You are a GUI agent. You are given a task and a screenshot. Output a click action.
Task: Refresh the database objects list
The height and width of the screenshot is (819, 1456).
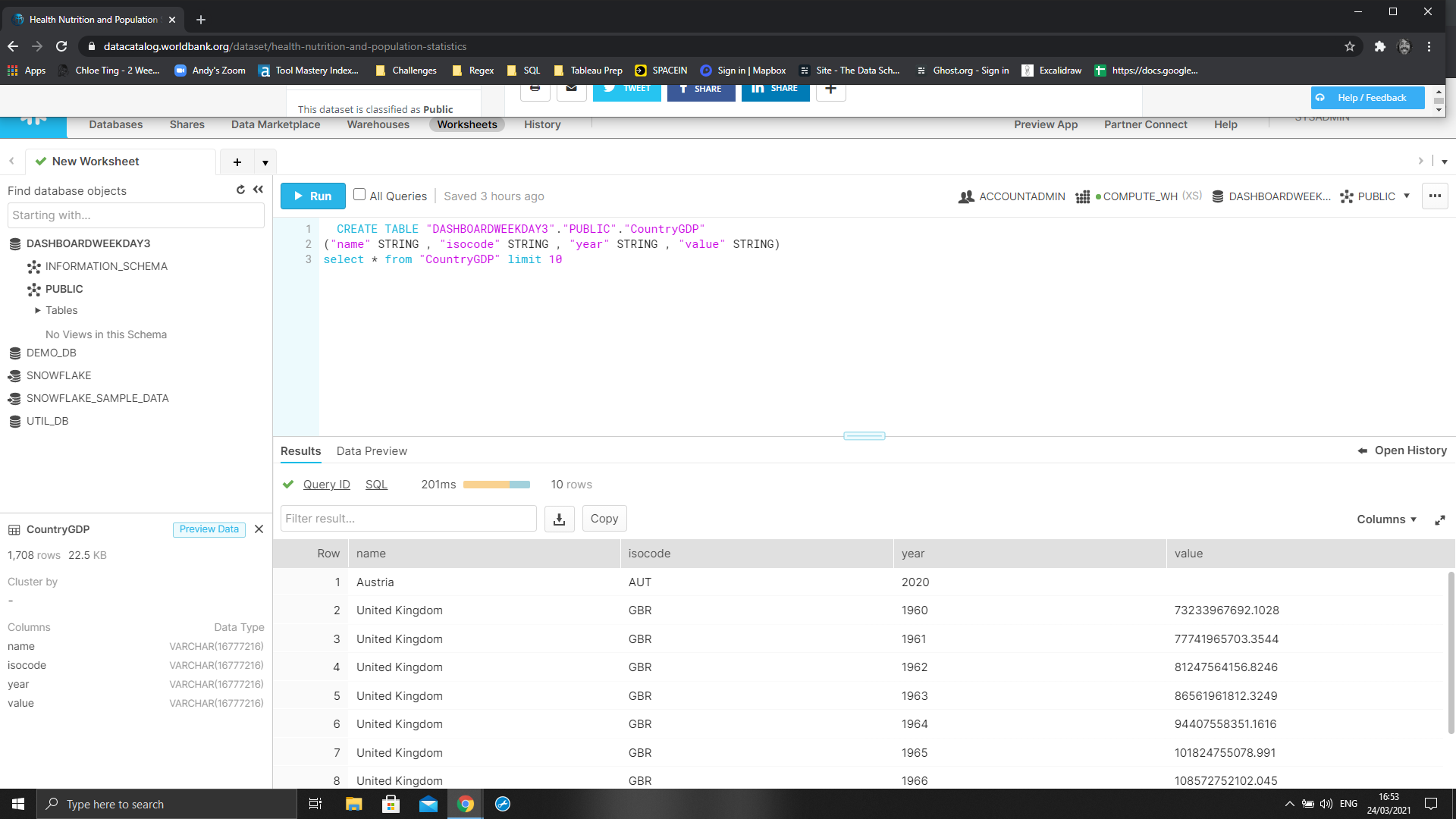[x=240, y=190]
